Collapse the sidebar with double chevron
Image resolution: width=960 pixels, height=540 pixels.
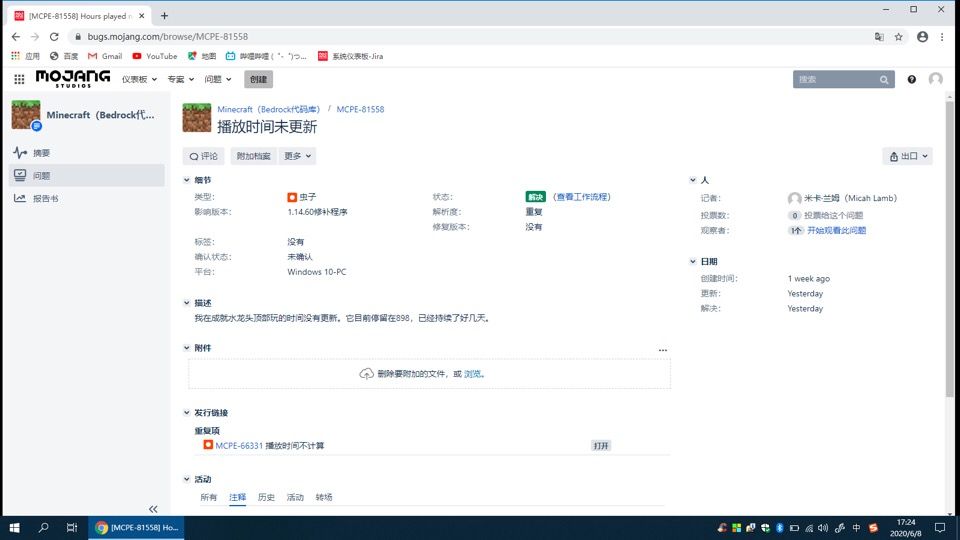[x=153, y=509]
